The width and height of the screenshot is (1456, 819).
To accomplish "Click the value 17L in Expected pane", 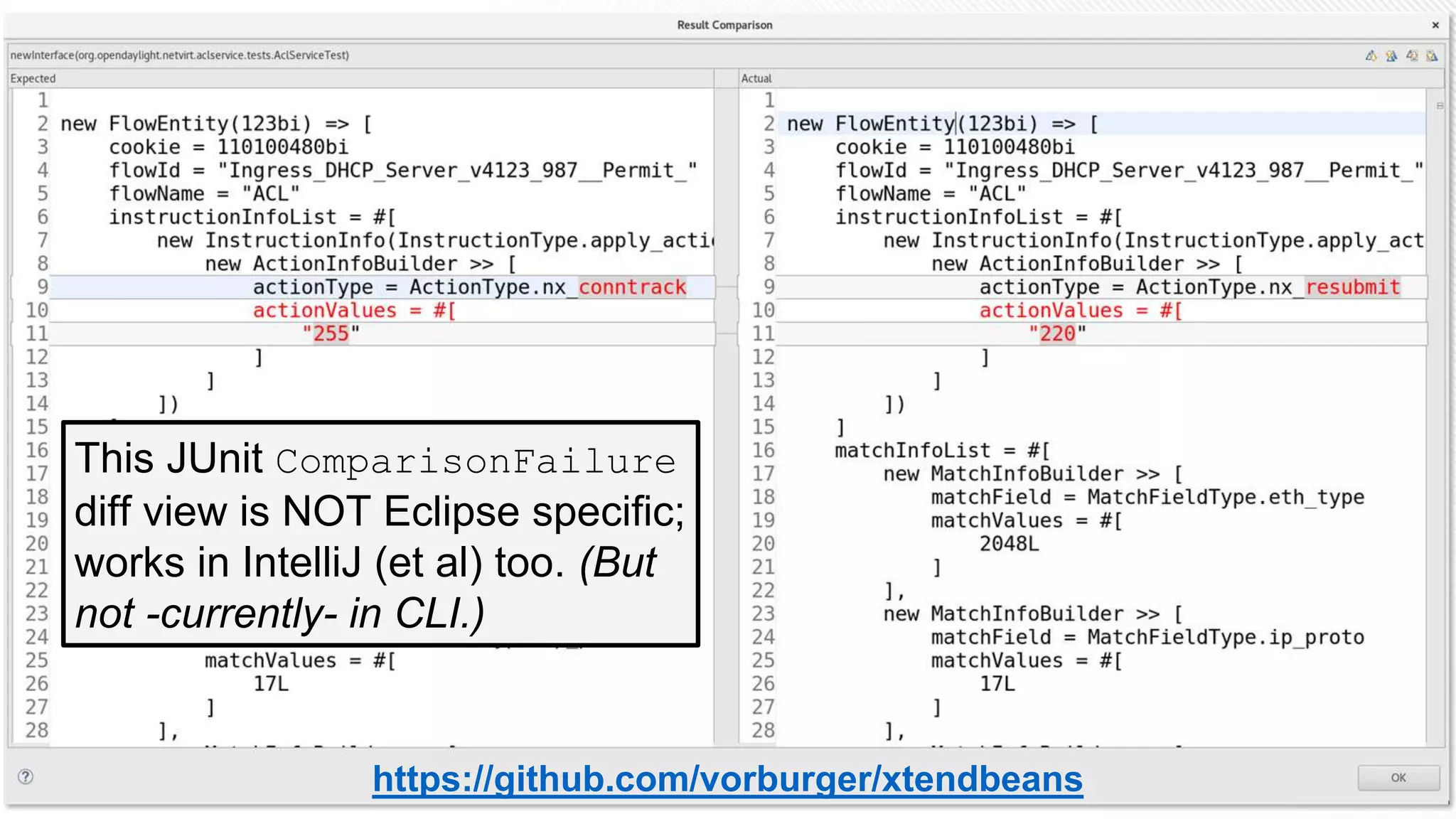I will coord(271,684).
